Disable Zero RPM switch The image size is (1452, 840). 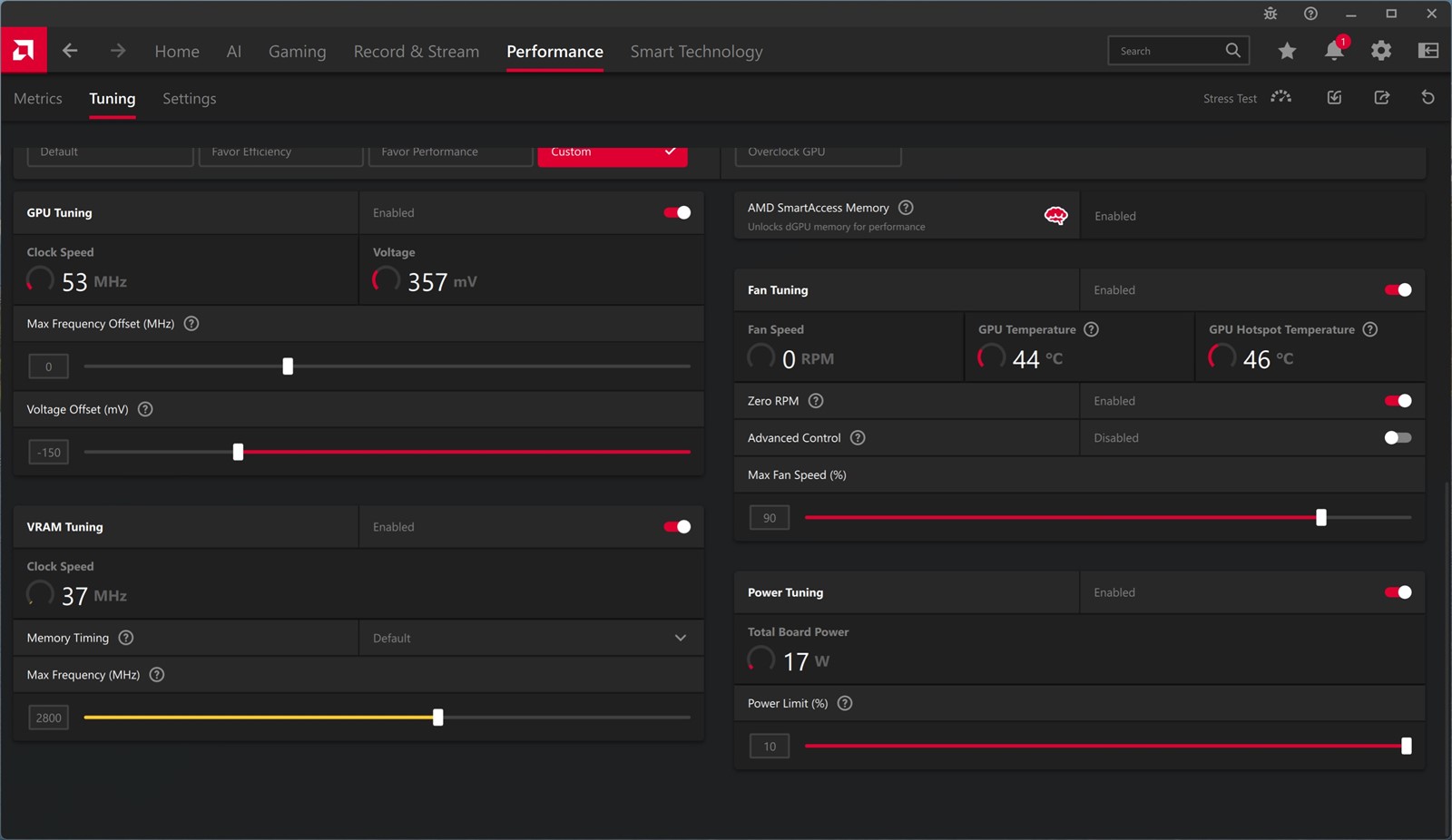pyautogui.click(x=1398, y=401)
